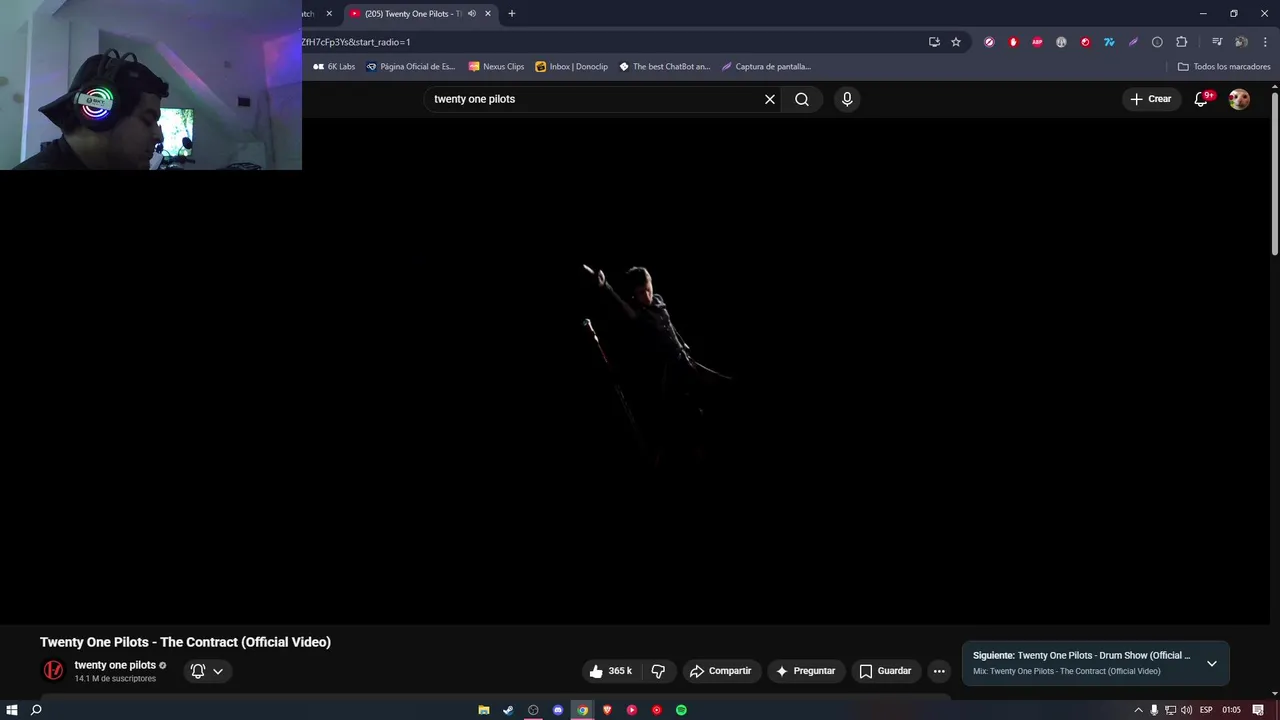Click the address bar URL

click(x=356, y=42)
